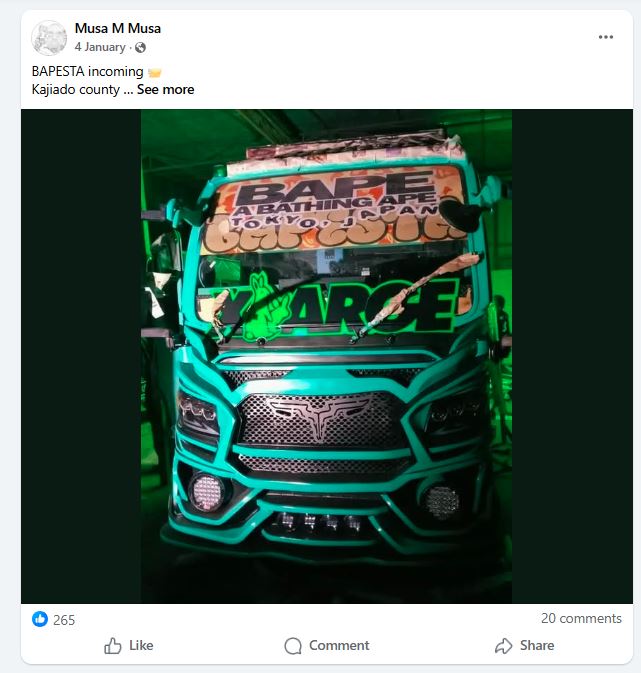
Task: Click the Musa M Musa name link
Action: pyautogui.click(x=117, y=28)
